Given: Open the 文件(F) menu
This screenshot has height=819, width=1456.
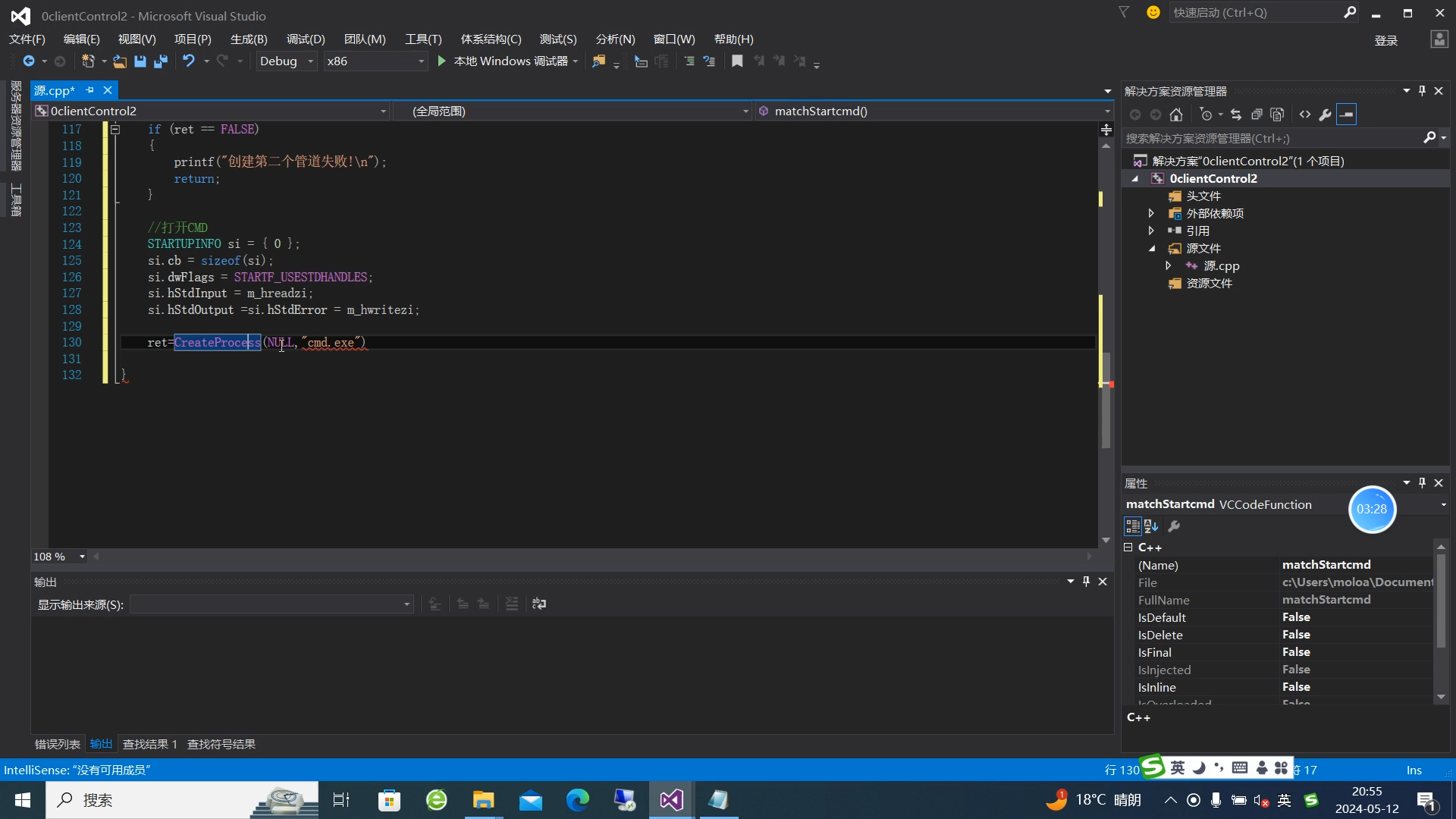Looking at the screenshot, I should tap(27, 39).
